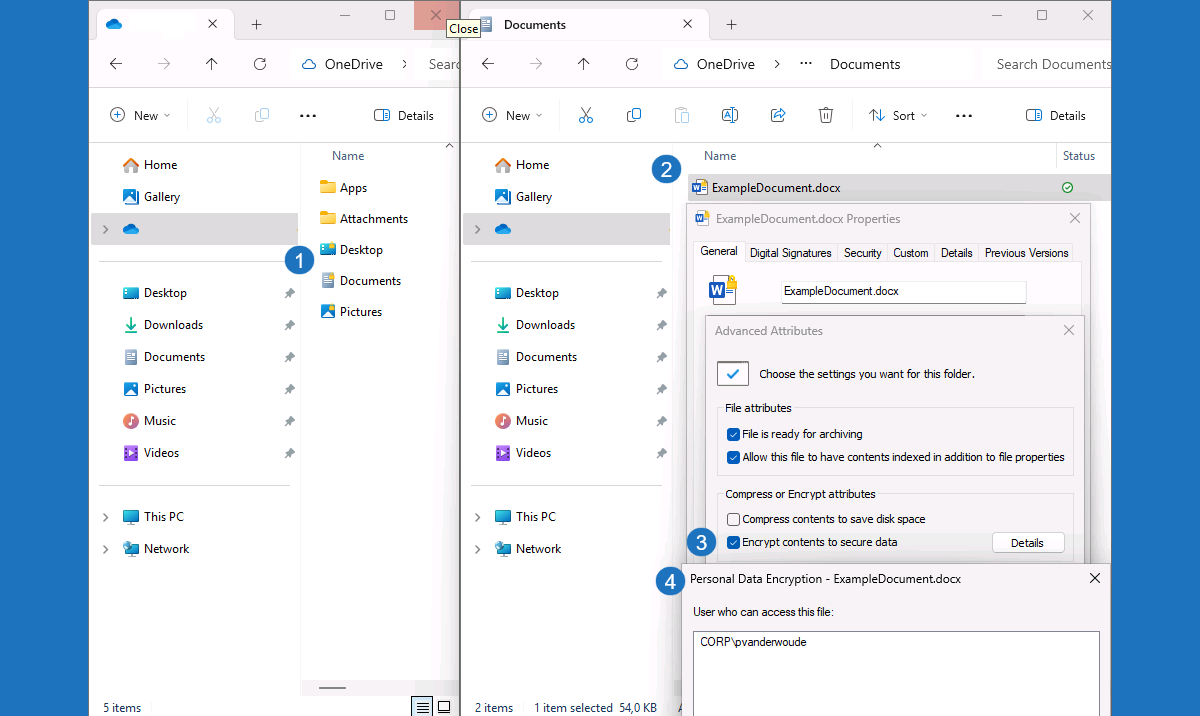This screenshot has height=716, width=1200.
Task: Click Back arrow in left OneDrive window
Action: (116, 64)
